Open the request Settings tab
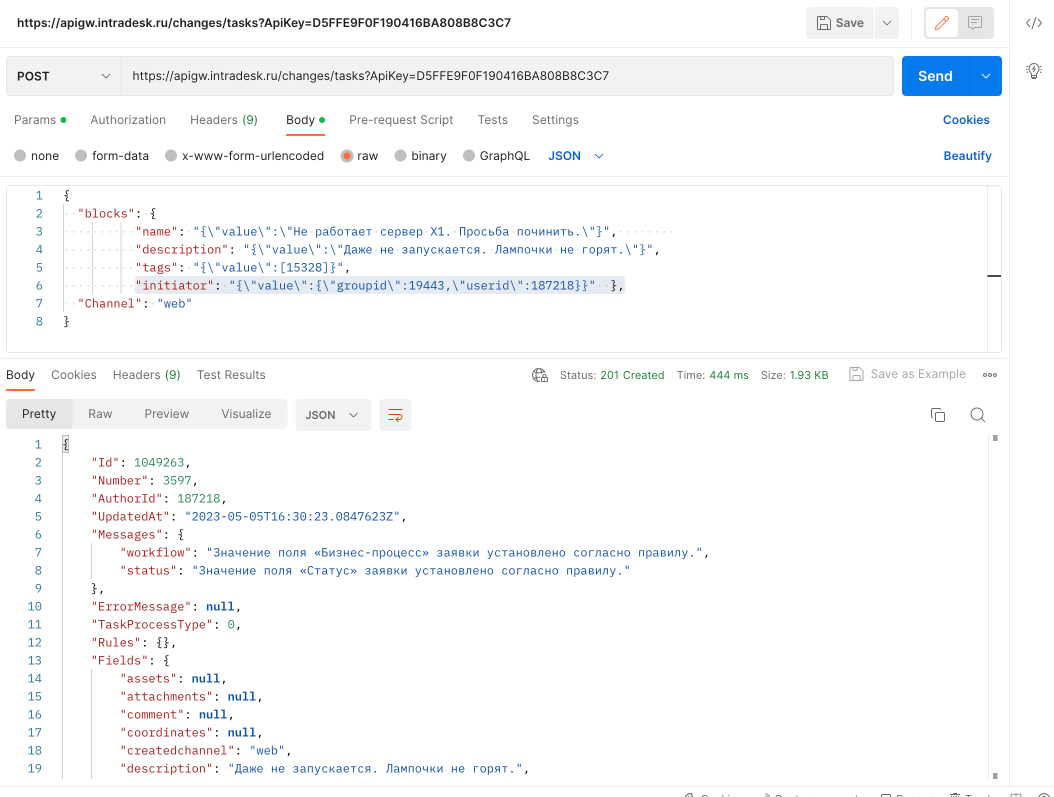The width and height of the screenshot is (1054, 797). click(555, 120)
